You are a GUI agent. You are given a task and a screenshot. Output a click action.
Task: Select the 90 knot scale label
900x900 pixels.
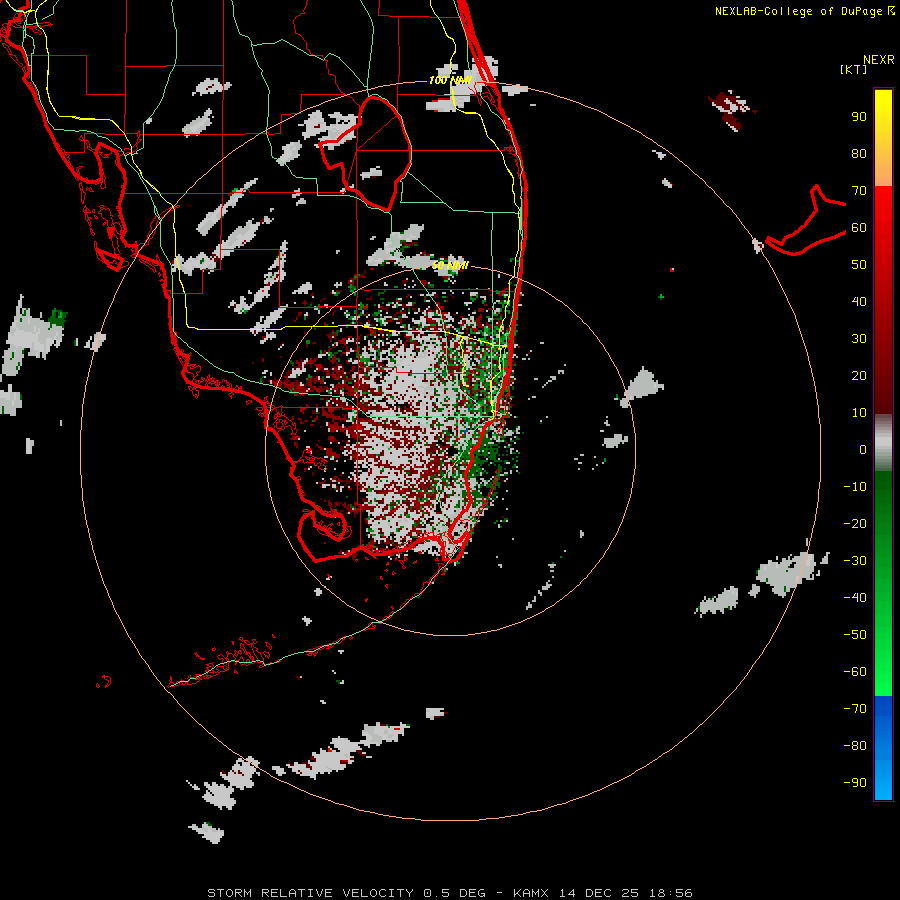pos(859,117)
